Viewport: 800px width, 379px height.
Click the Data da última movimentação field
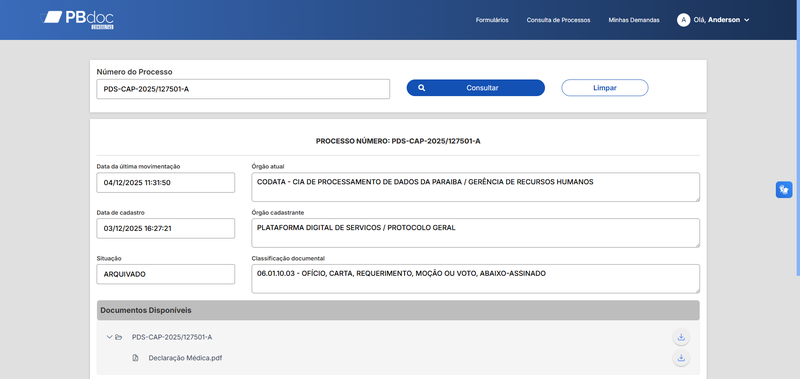tap(165, 183)
